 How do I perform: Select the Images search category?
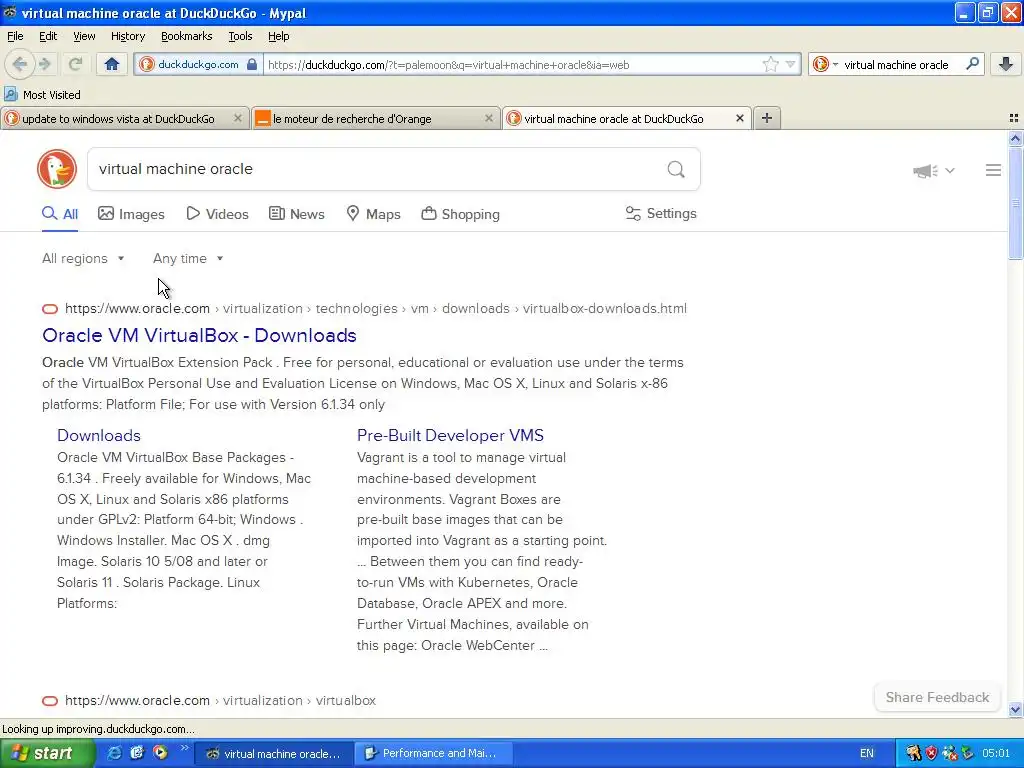(131, 214)
